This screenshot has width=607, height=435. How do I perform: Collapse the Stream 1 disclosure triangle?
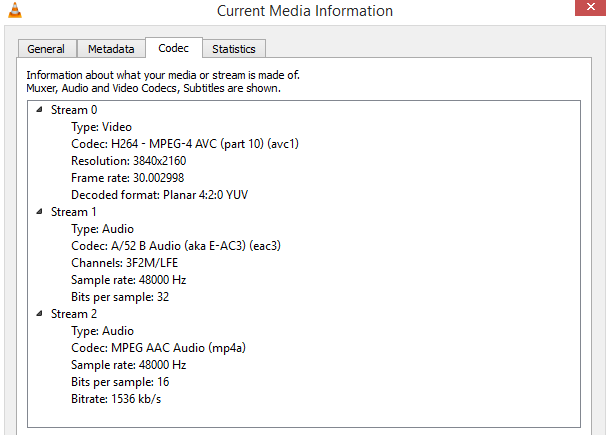[x=39, y=212]
